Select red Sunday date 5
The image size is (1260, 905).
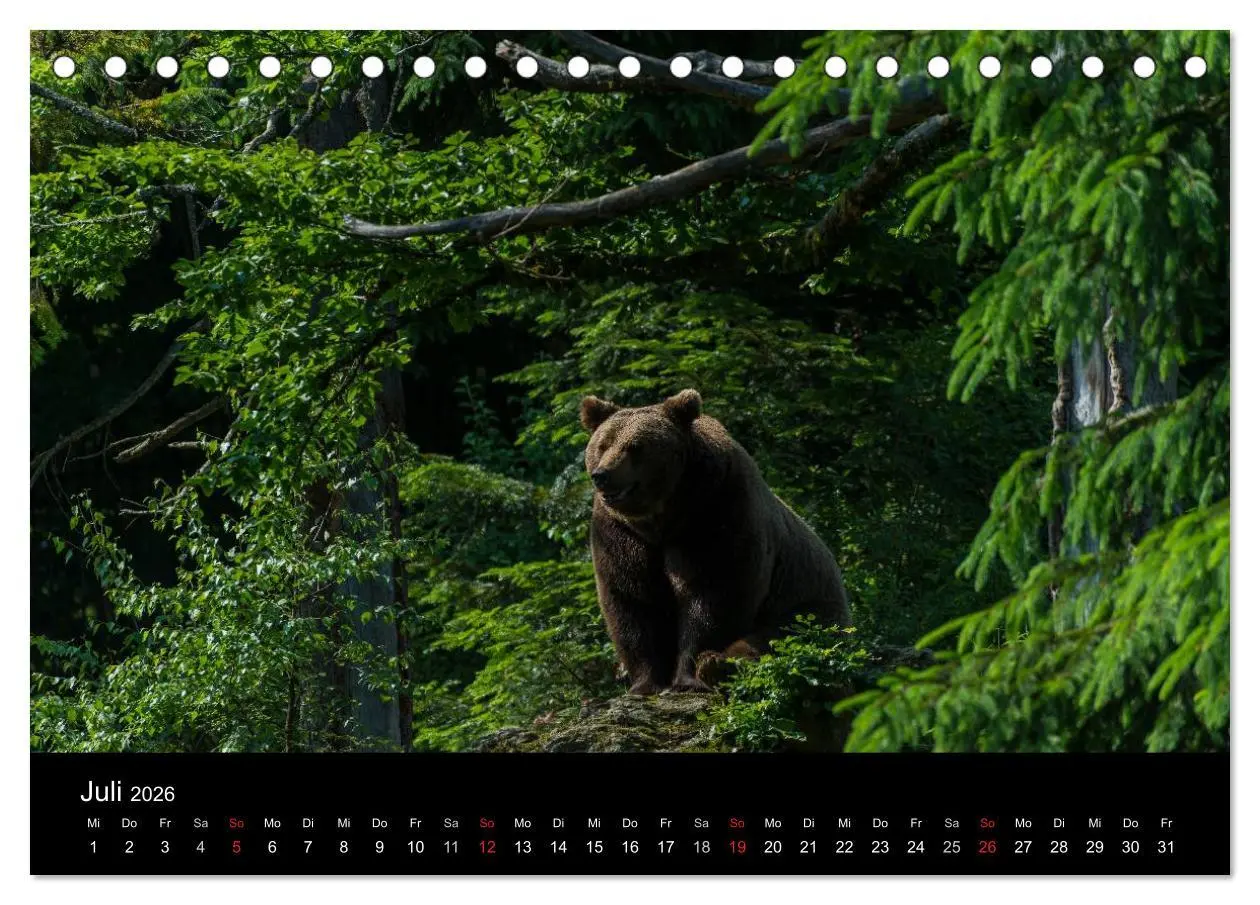click(x=236, y=847)
